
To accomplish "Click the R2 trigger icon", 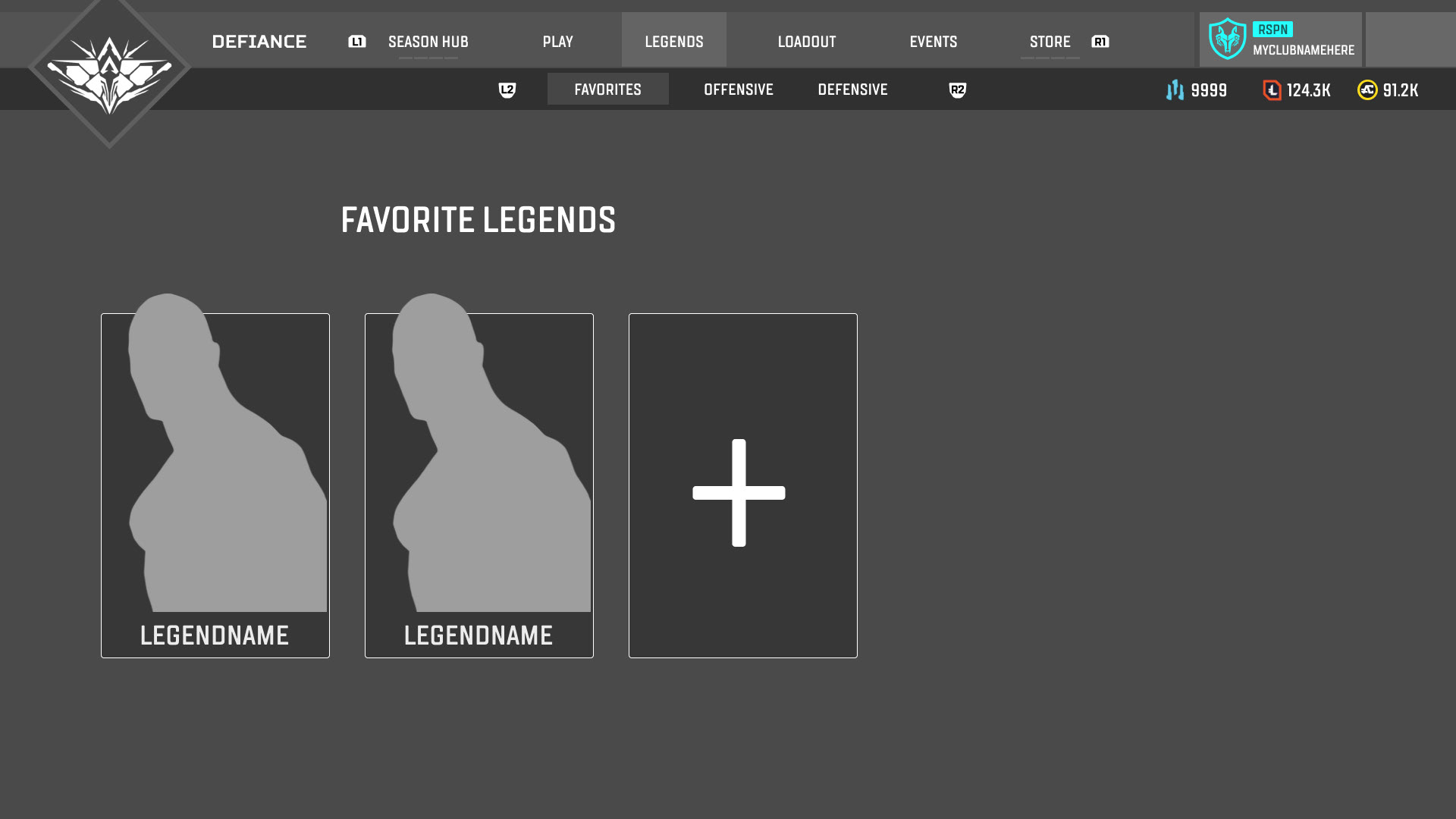I will click(x=958, y=90).
